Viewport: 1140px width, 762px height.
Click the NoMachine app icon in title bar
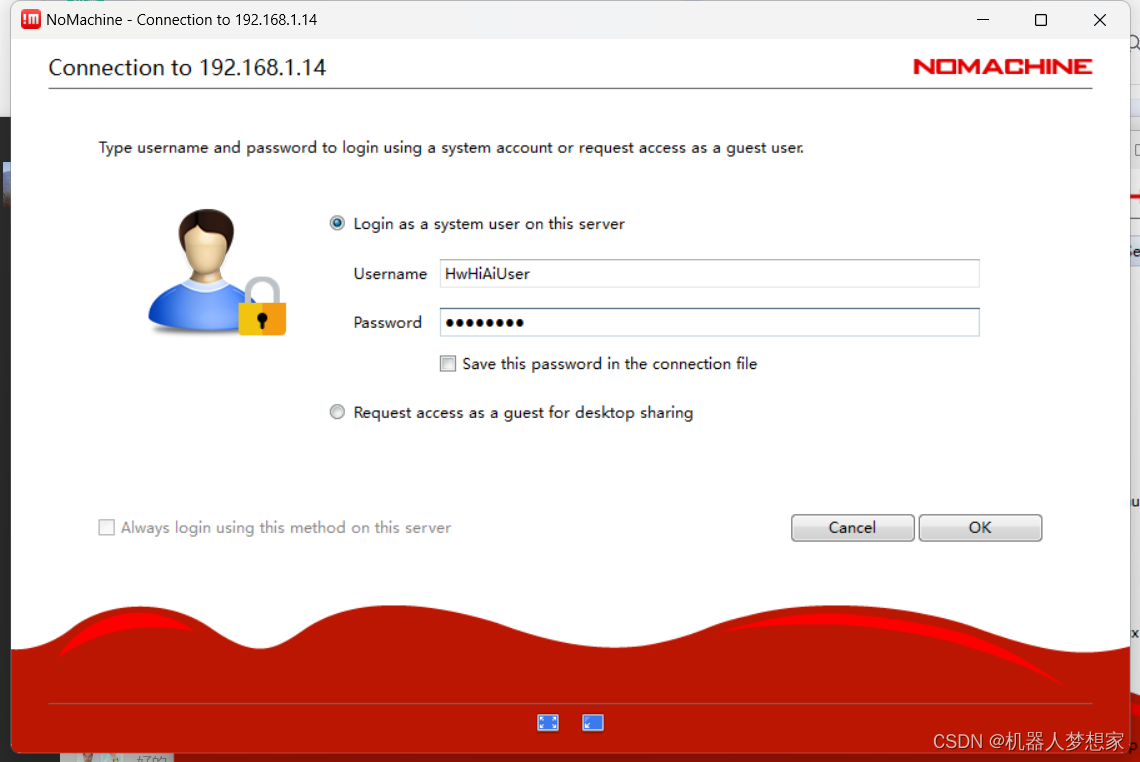pyautogui.click(x=31, y=20)
